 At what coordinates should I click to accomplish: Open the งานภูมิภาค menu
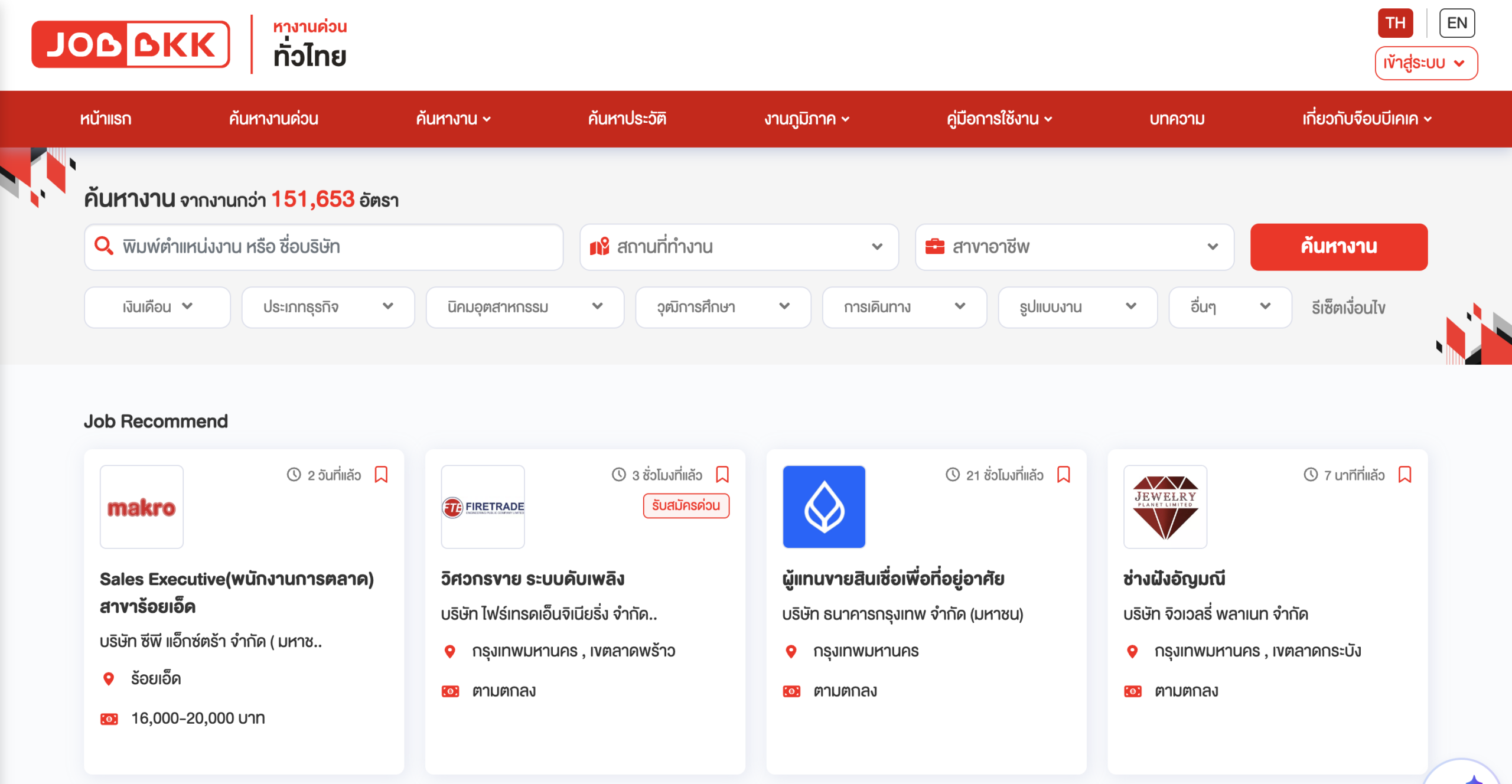tap(807, 119)
